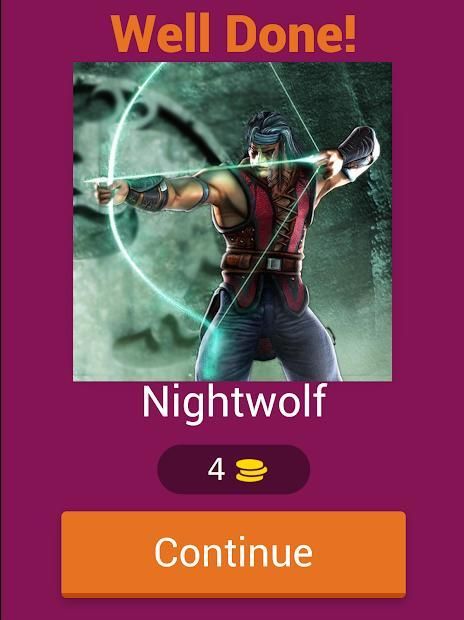Click the Nightwolf character name label
Screen dimensions: 464x620
234,403
